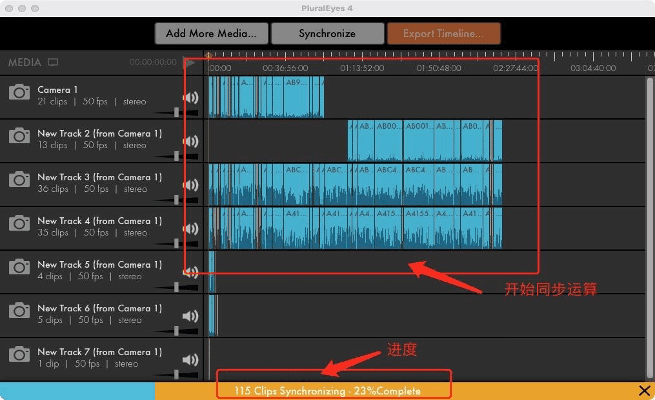Click the New Track 7 camera icon
Viewport: 655px width, 400px height.
click(20, 354)
